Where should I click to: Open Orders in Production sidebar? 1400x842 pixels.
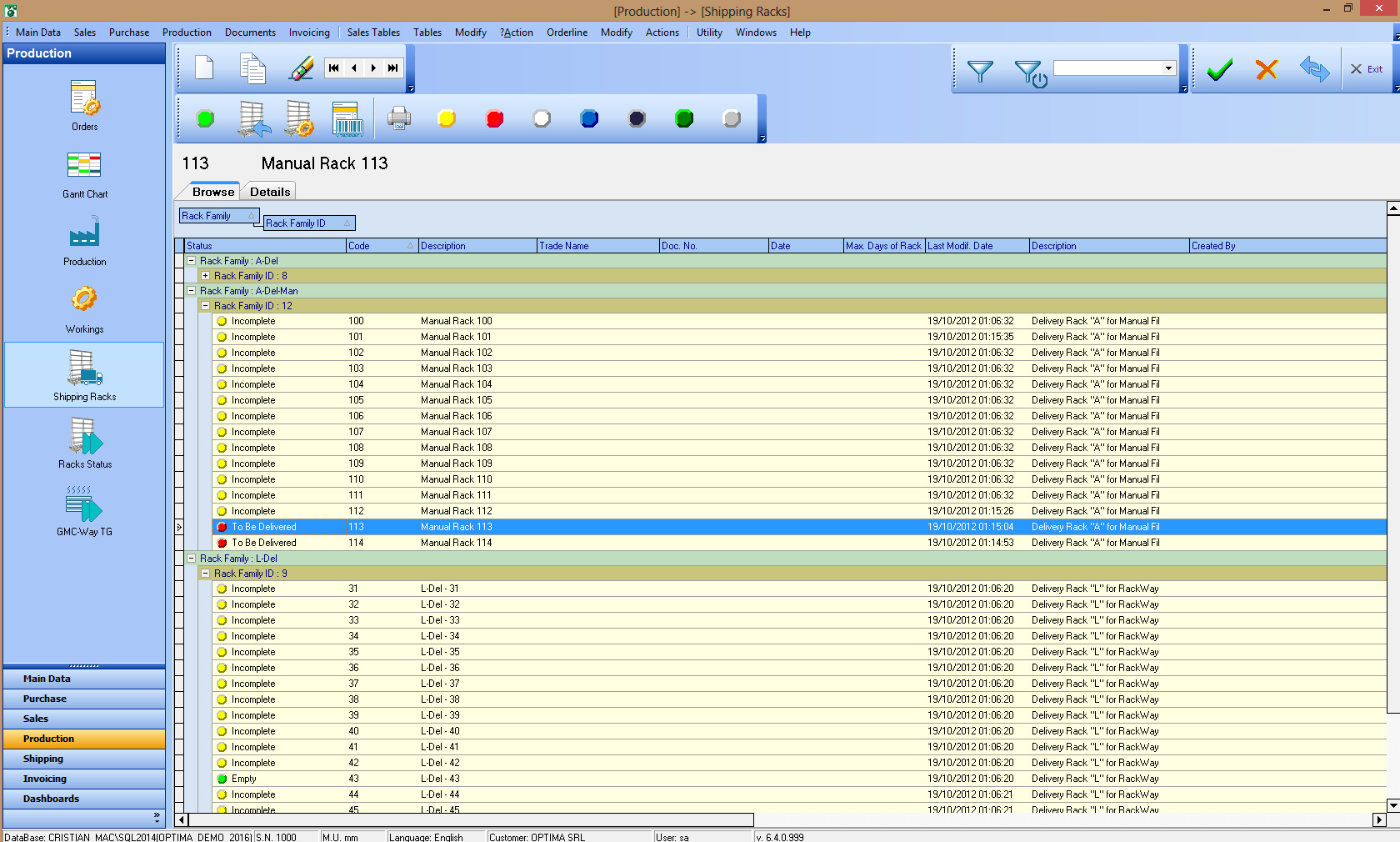(x=84, y=106)
